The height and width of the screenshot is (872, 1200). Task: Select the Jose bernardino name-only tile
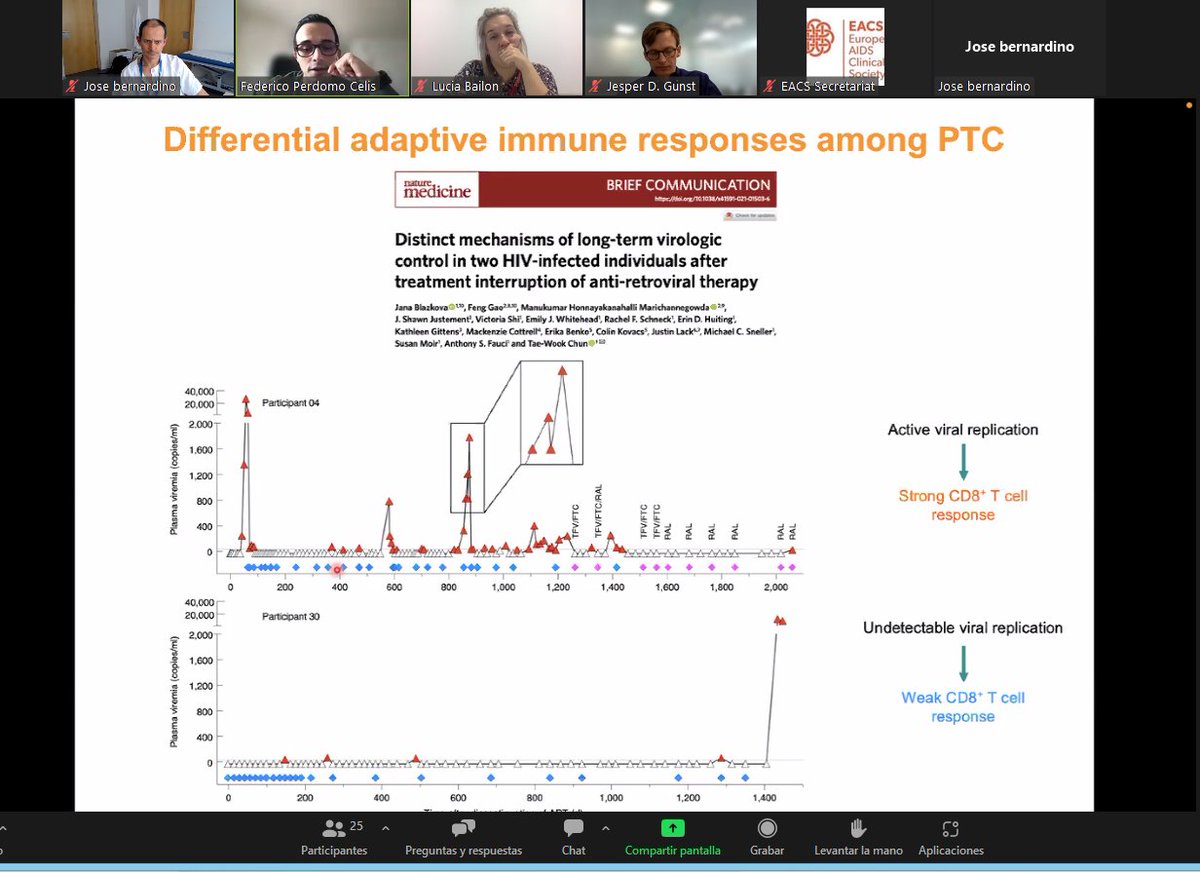(x=1019, y=47)
